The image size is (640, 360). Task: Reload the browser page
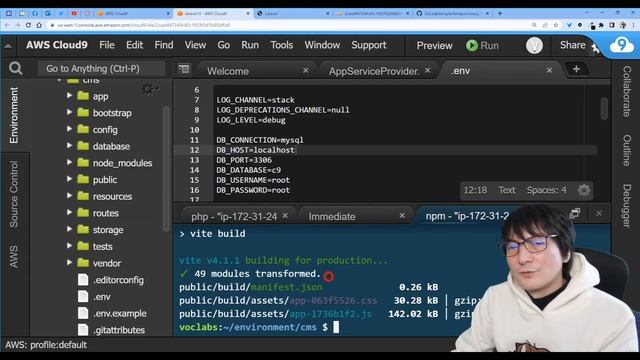(28, 25)
